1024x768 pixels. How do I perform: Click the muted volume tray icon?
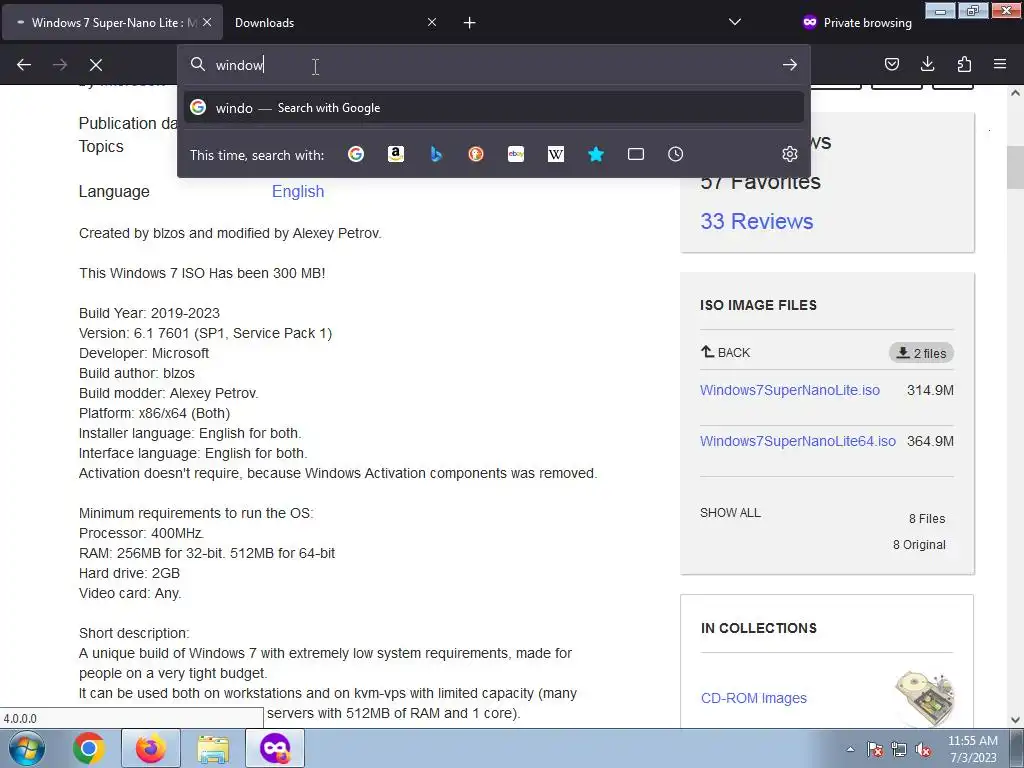923,749
